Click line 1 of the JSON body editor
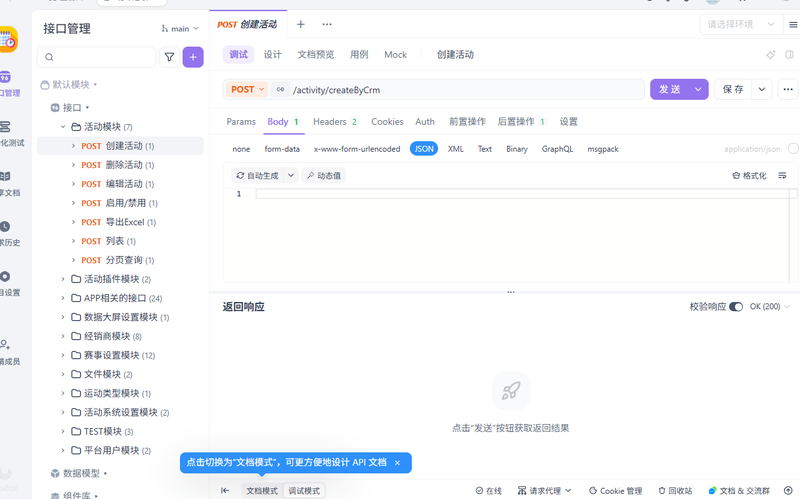Screen dimensions: 800x499 [x=522, y=194]
